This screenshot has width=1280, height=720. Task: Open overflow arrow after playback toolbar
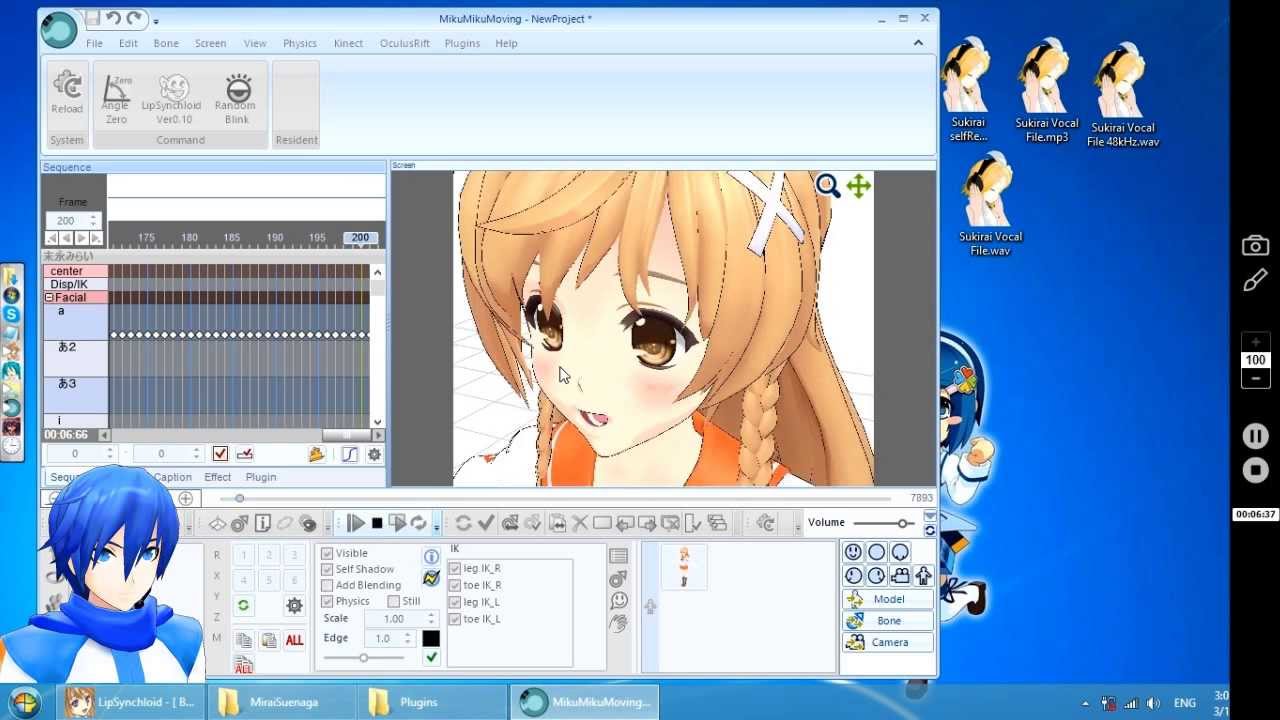coord(437,525)
